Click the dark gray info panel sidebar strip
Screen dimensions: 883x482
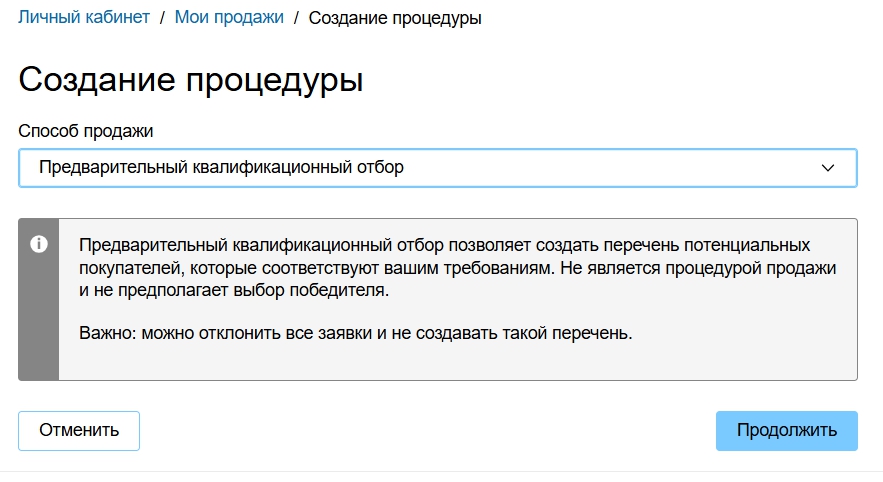39,320
